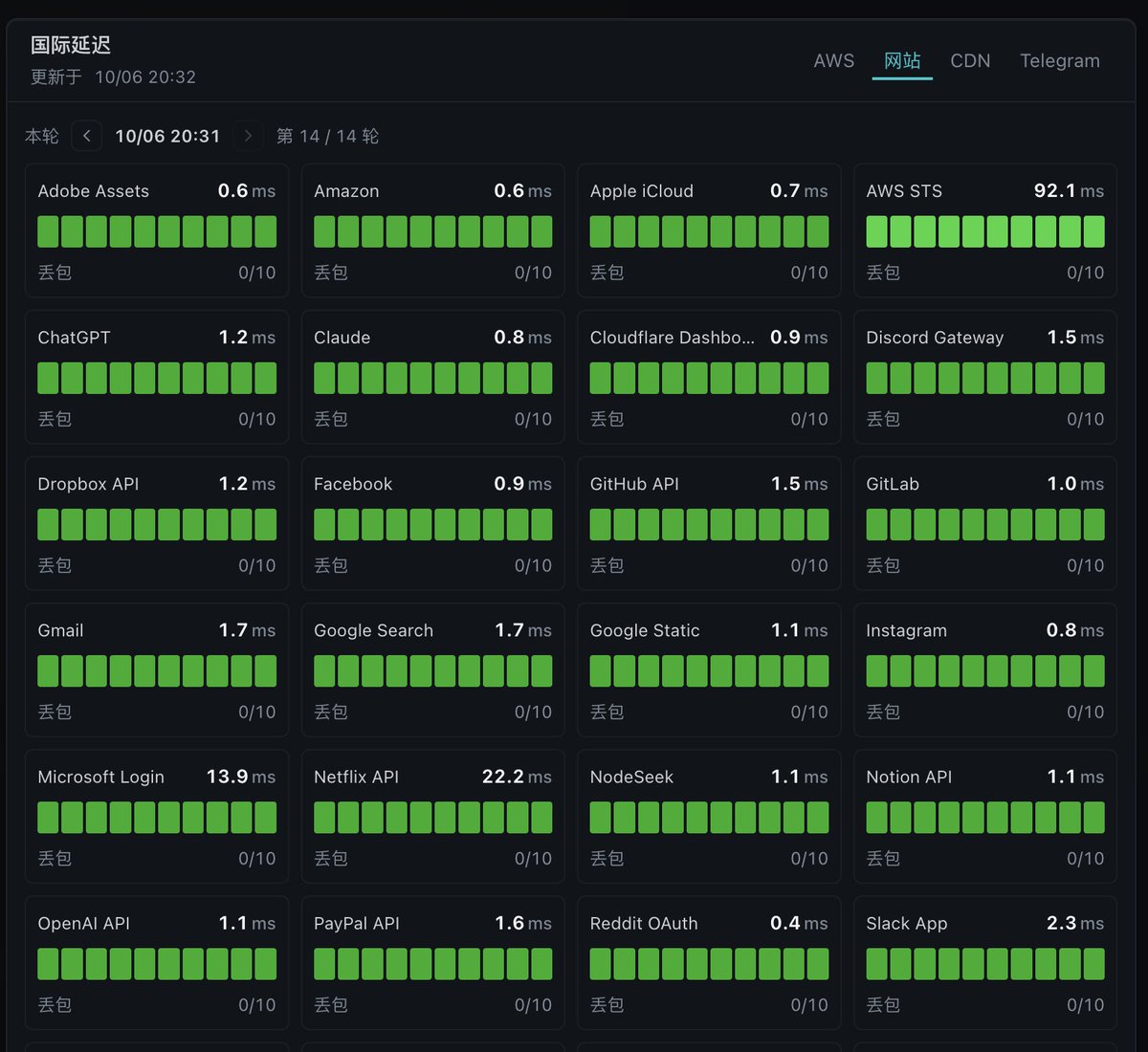Select the Amazon latency card title

pyautogui.click(x=346, y=191)
